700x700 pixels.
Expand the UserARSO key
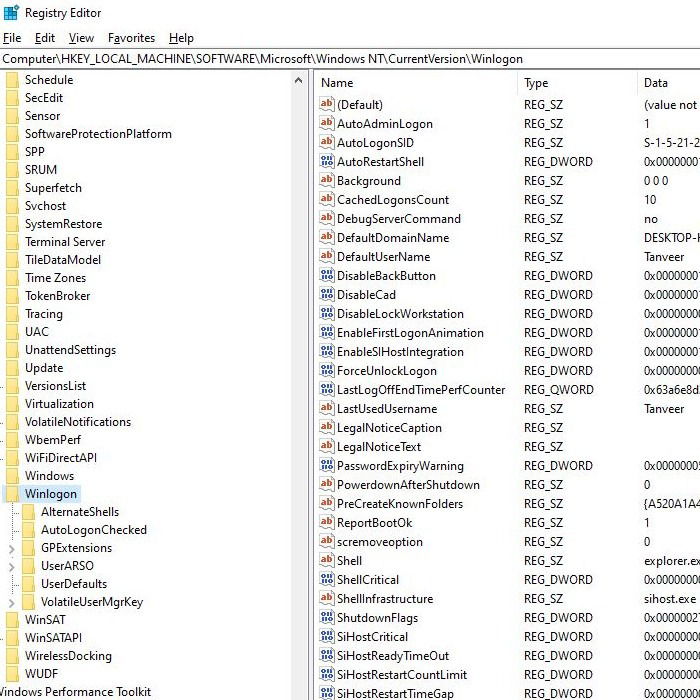point(12,566)
